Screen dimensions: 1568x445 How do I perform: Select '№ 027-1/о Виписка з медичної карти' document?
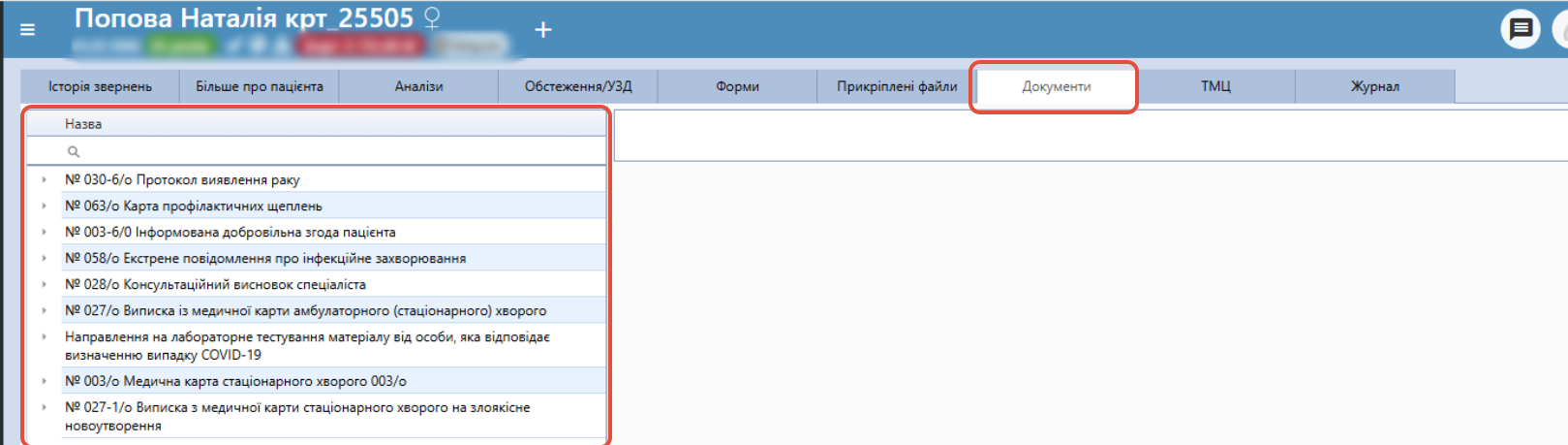tap(297, 416)
